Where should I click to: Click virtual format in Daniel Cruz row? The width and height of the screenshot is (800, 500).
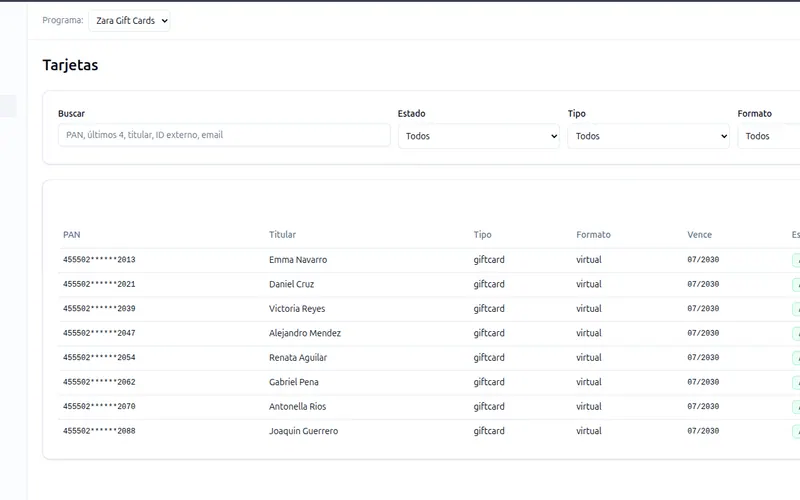[x=589, y=284]
